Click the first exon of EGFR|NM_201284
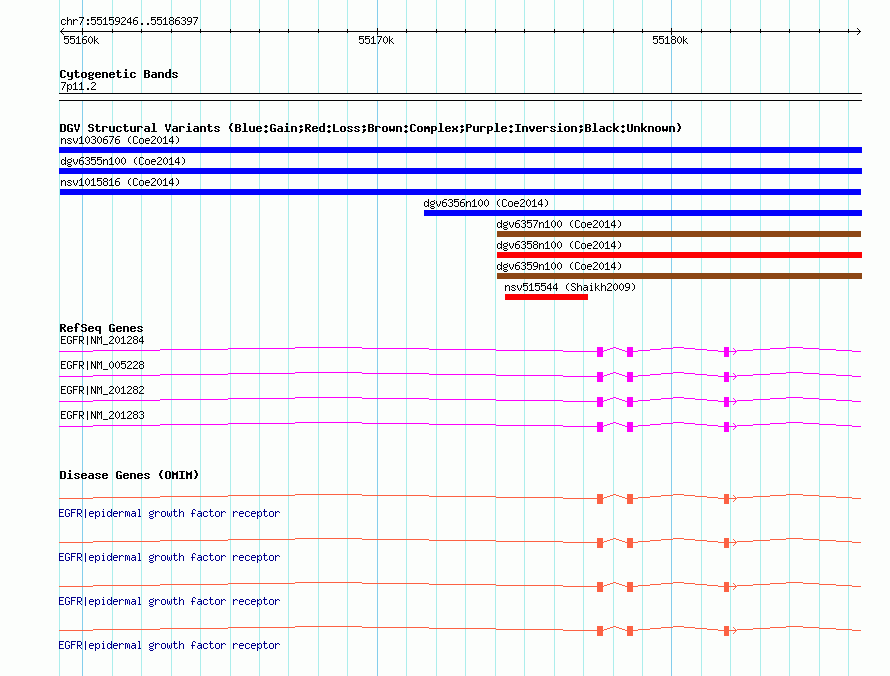 [600, 352]
